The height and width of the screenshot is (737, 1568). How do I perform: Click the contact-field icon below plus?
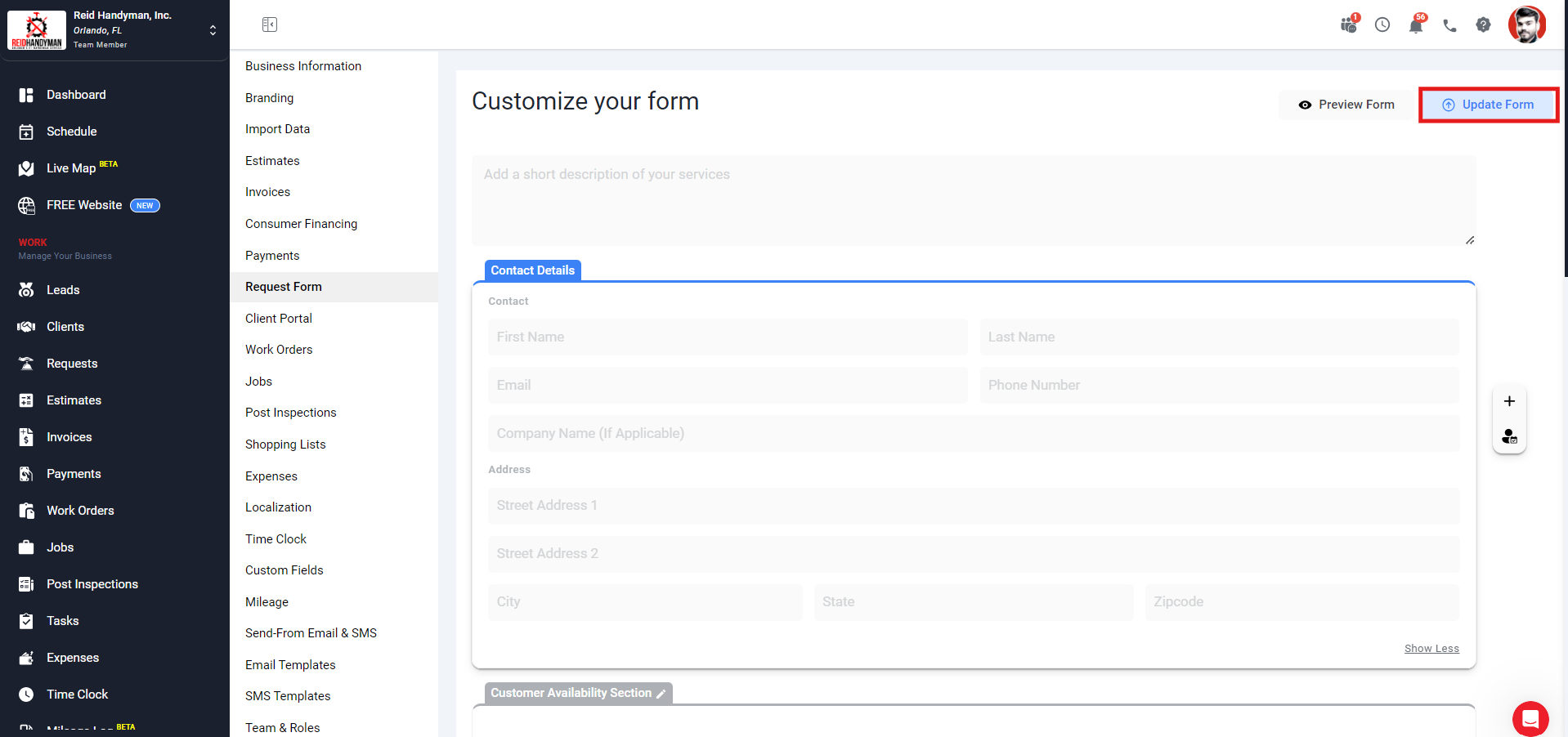(1509, 437)
